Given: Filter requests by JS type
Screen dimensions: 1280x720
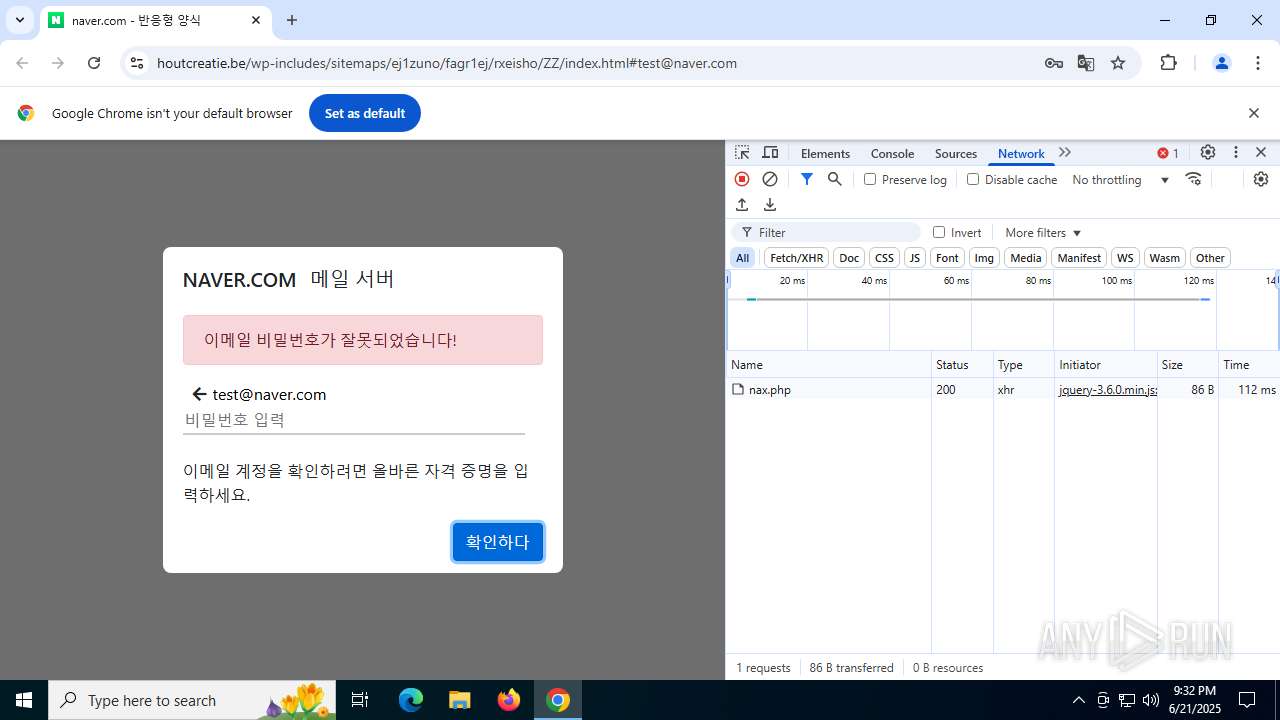Looking at the screenshot, I should (x=914, y=258).
